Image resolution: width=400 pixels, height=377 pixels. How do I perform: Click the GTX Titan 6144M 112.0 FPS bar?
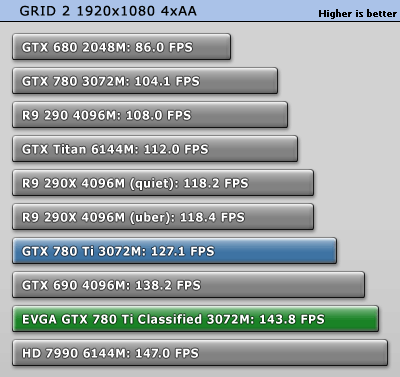pyautogui.click(x=155, y=149)
